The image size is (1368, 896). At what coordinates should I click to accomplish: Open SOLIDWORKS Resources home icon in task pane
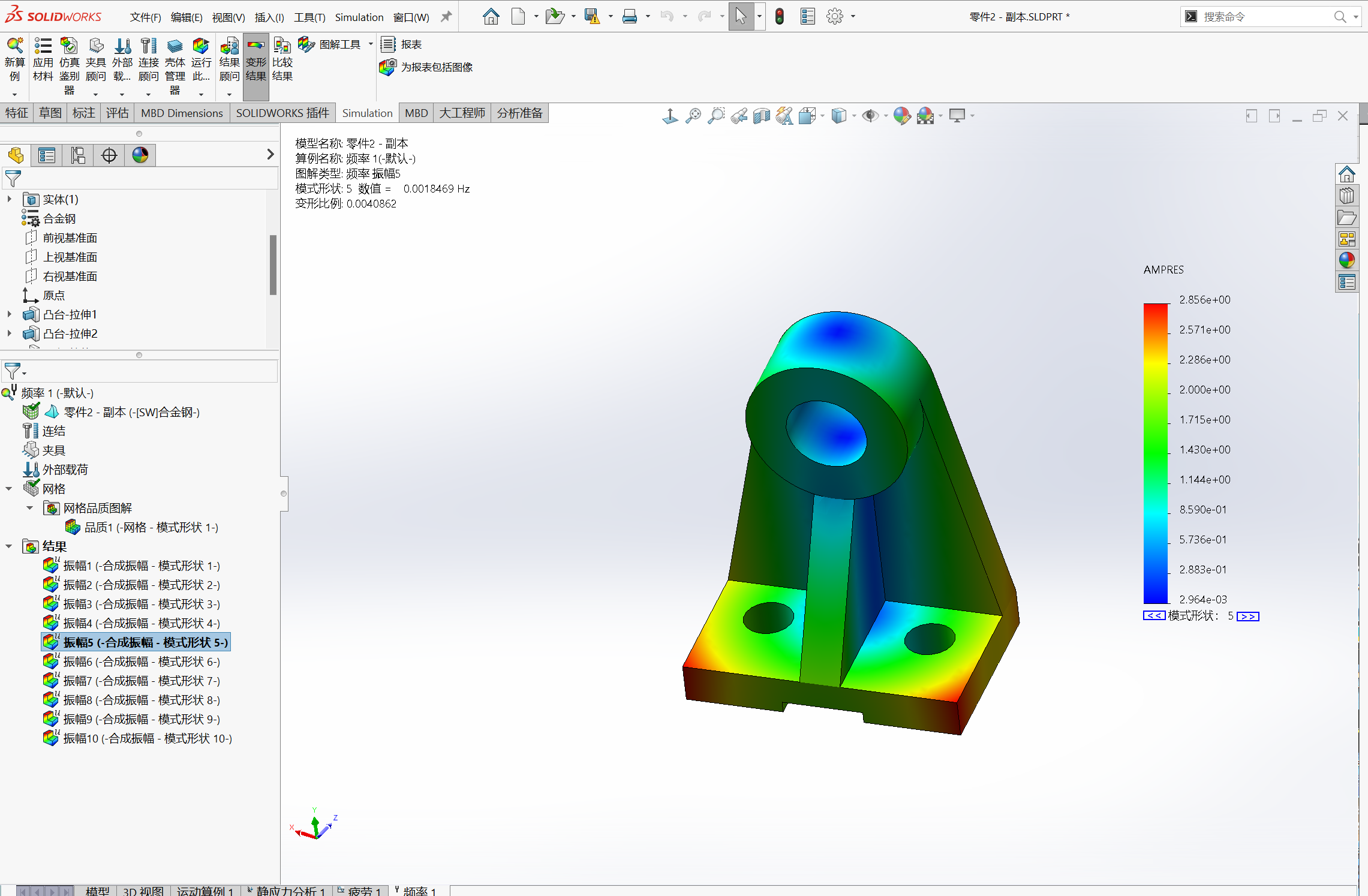[1347, 174]
